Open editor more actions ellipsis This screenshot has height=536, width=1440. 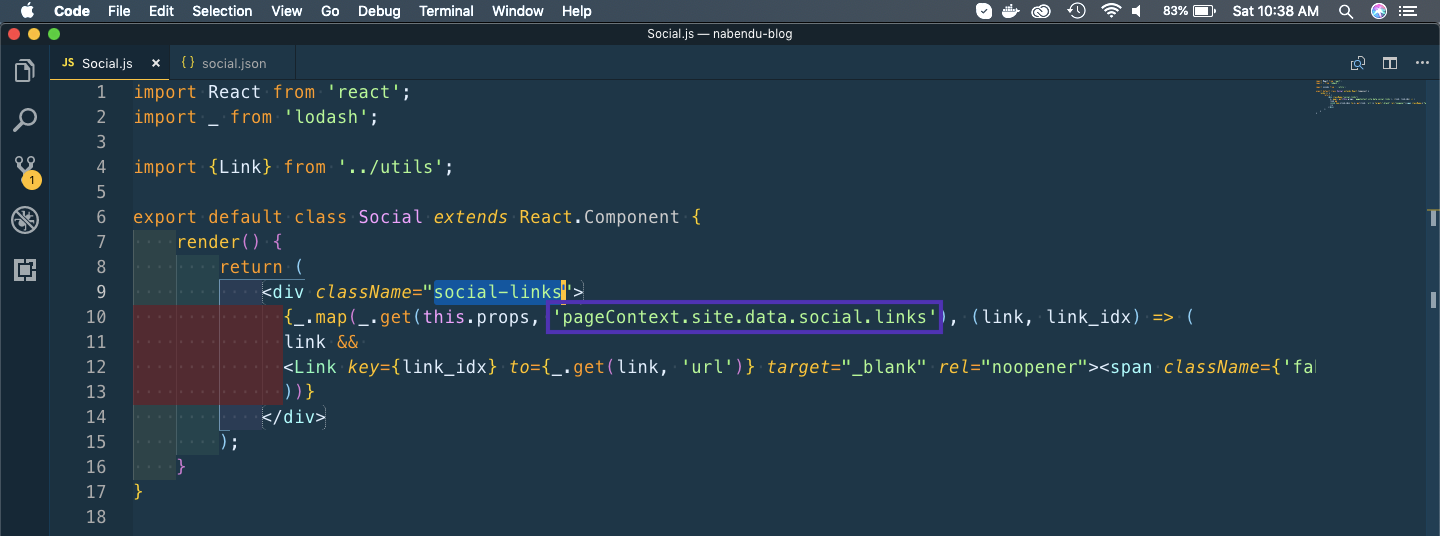1422,63
